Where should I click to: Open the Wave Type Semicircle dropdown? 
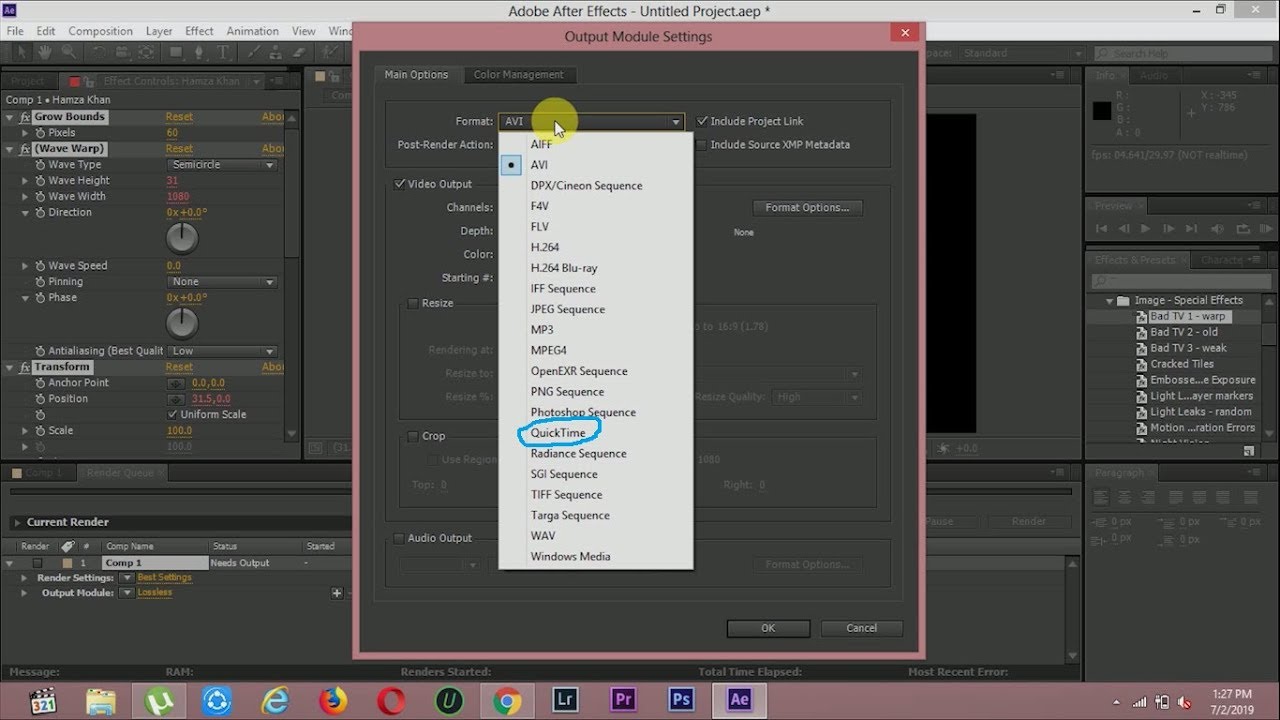(x=222, y=165)
